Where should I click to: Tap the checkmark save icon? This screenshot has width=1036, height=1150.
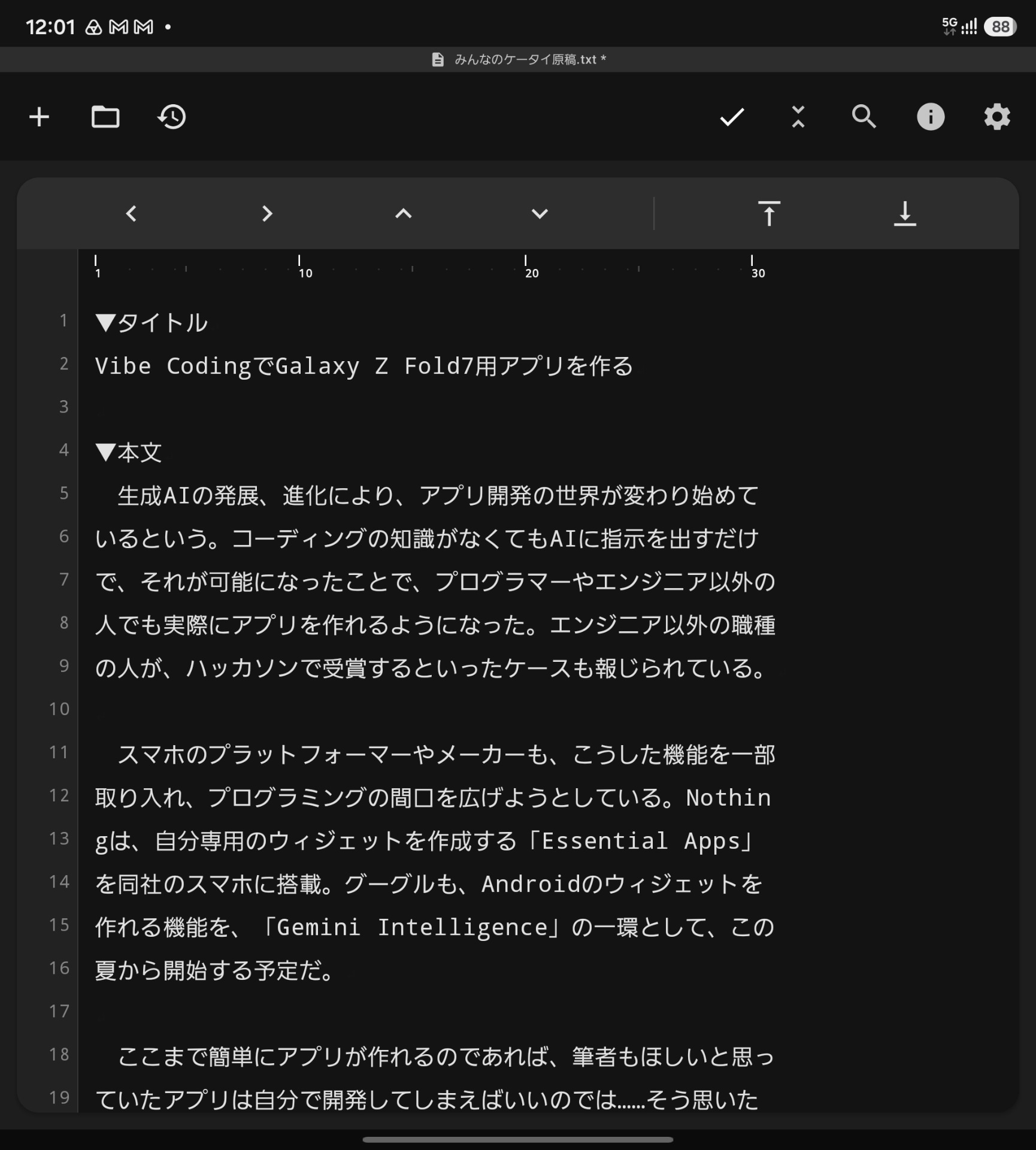pos(732,117)
